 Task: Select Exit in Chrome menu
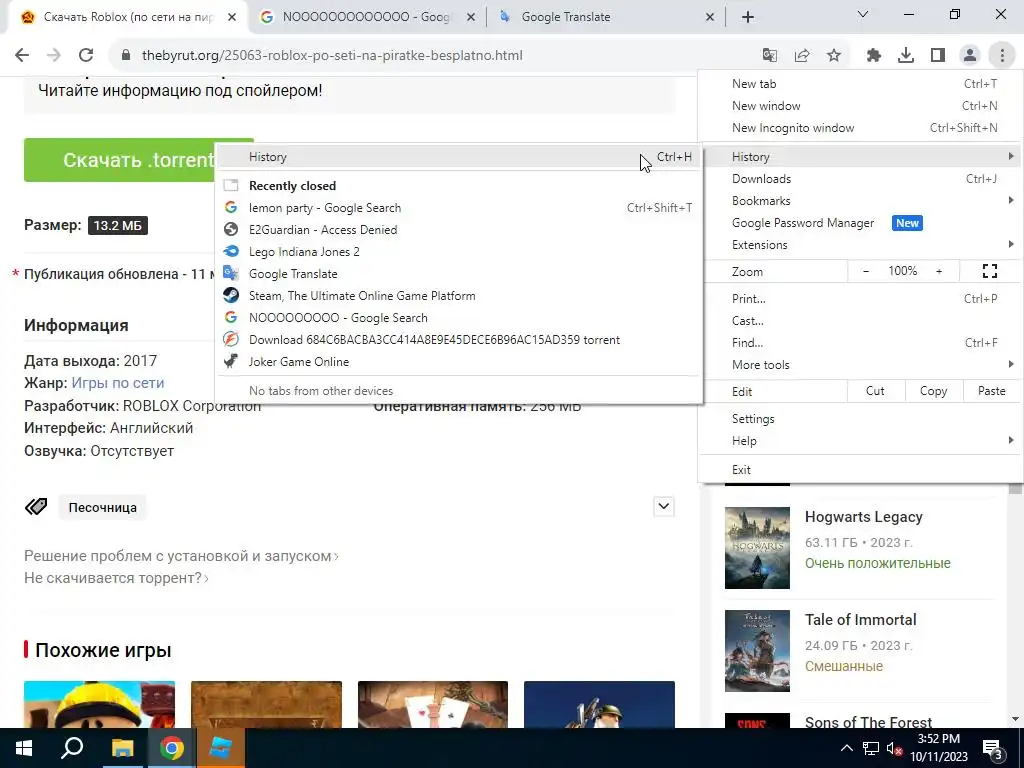click(860, 470)
